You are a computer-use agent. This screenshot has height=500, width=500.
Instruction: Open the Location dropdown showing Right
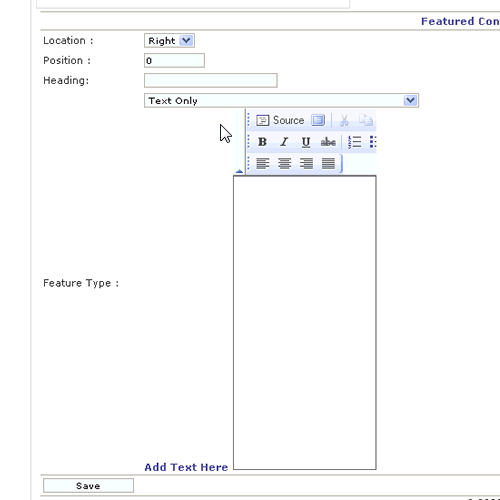169,41
